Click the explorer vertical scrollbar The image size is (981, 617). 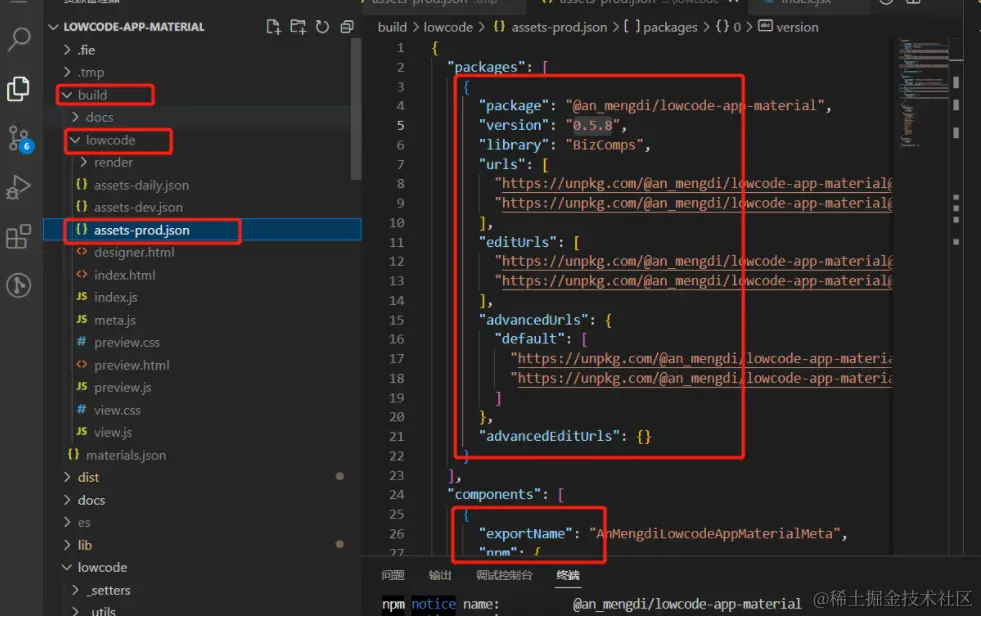(356, 110)
